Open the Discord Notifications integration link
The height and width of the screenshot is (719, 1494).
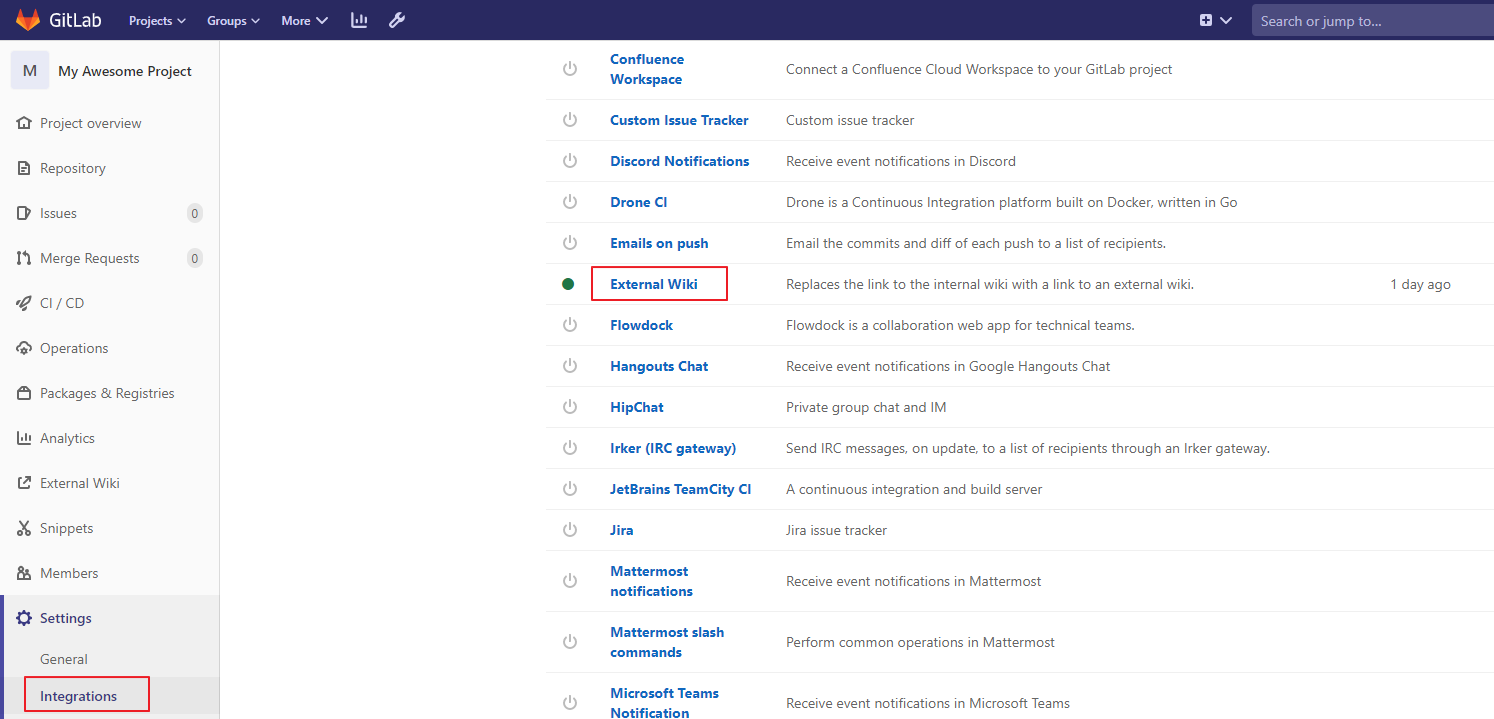[x=679, y=161]
